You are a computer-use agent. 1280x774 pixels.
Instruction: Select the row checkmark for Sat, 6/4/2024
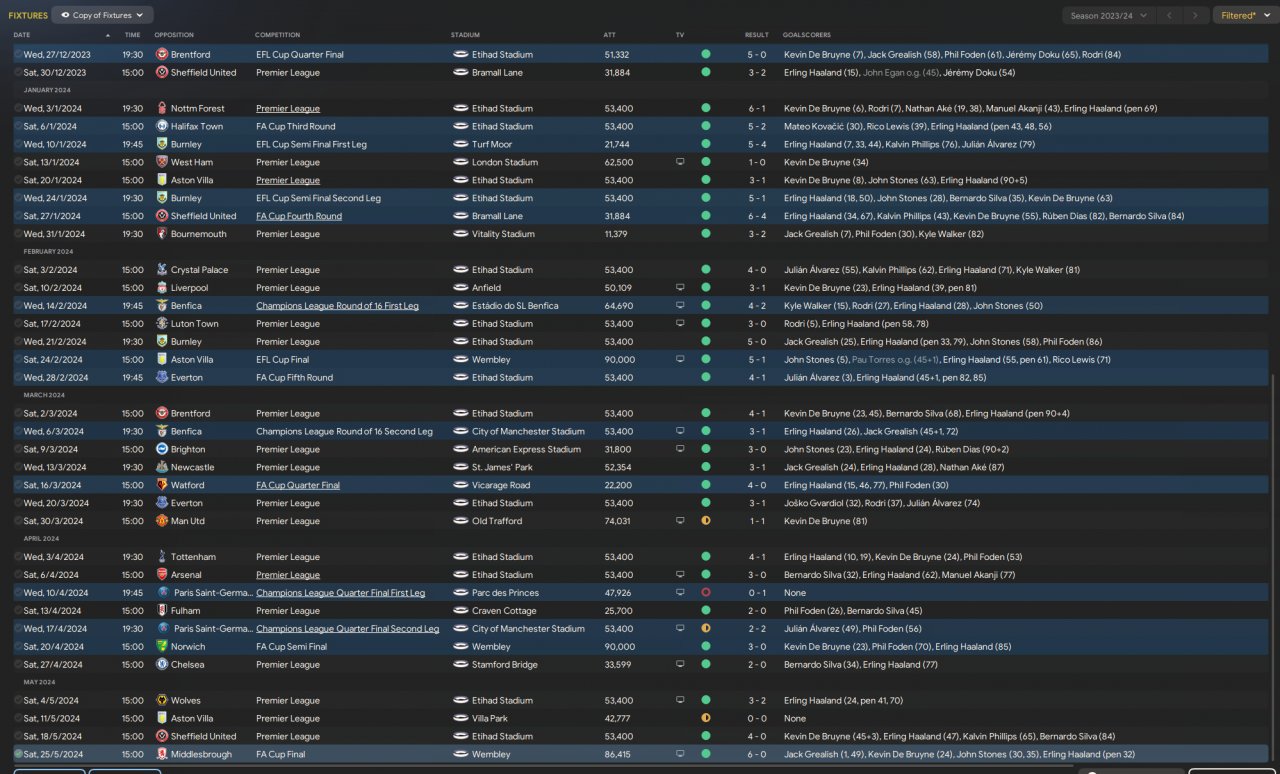18,575
